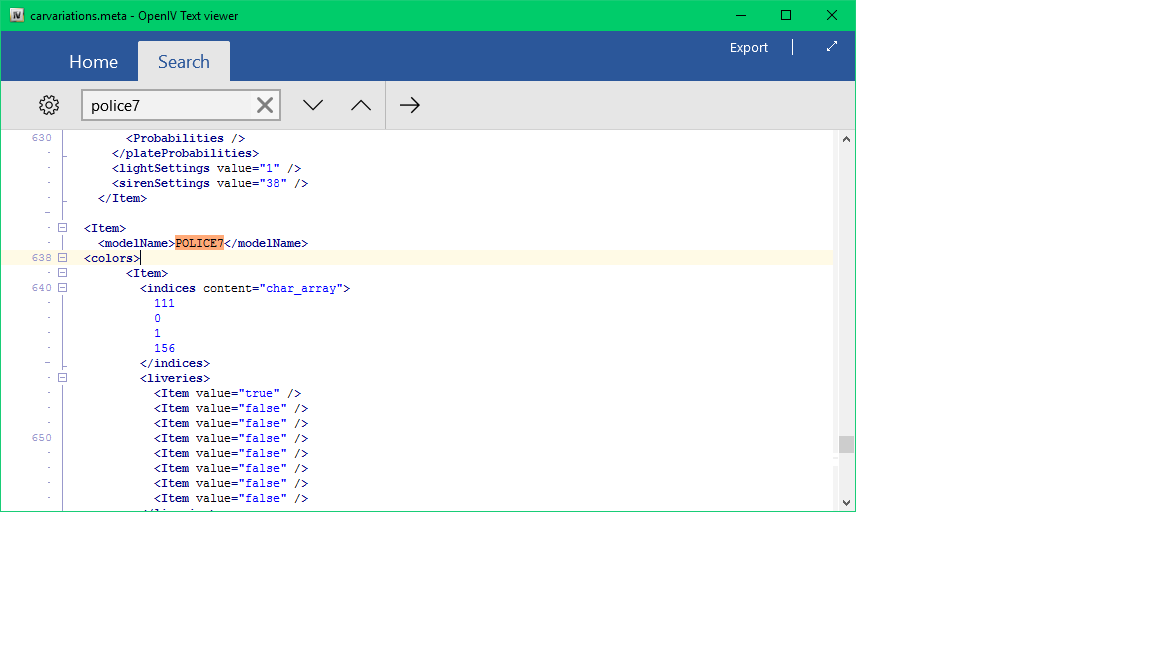Click the highlighted POLICE7 match
1152x648 pixels.
(199, 243)
